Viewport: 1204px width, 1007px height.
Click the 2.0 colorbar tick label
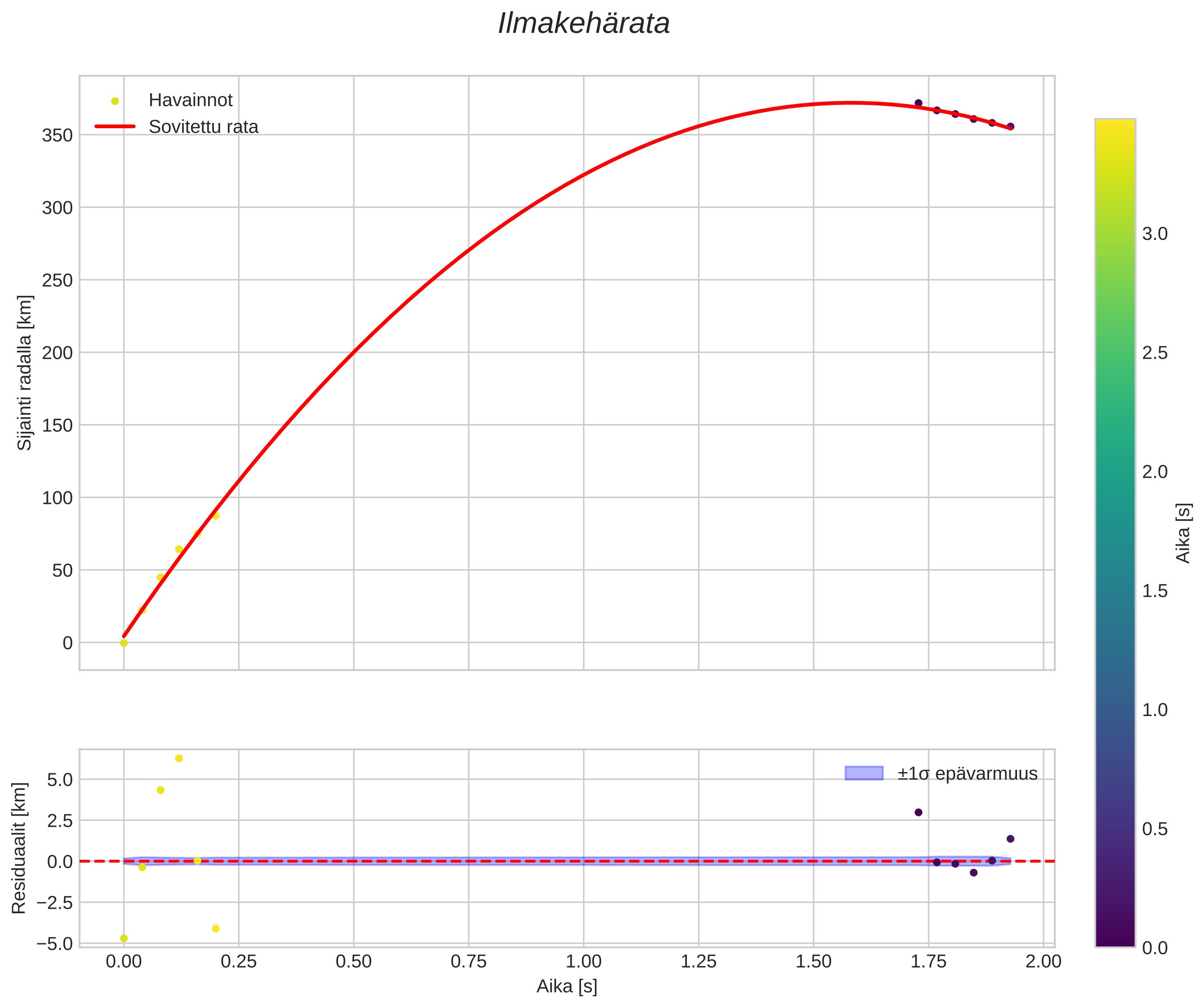[x=1155, y=472]
